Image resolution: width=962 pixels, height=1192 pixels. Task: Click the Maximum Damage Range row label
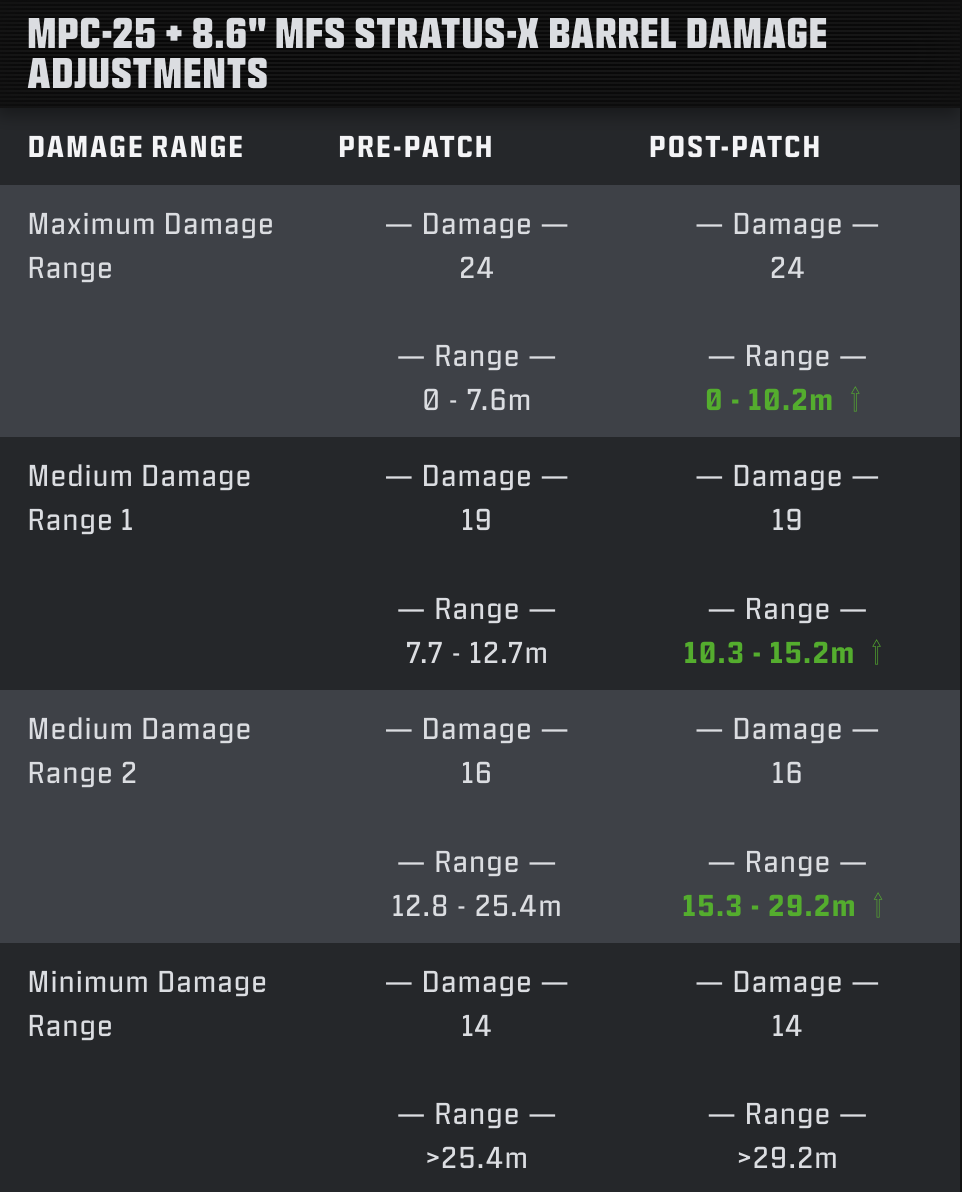coord(150,246)
